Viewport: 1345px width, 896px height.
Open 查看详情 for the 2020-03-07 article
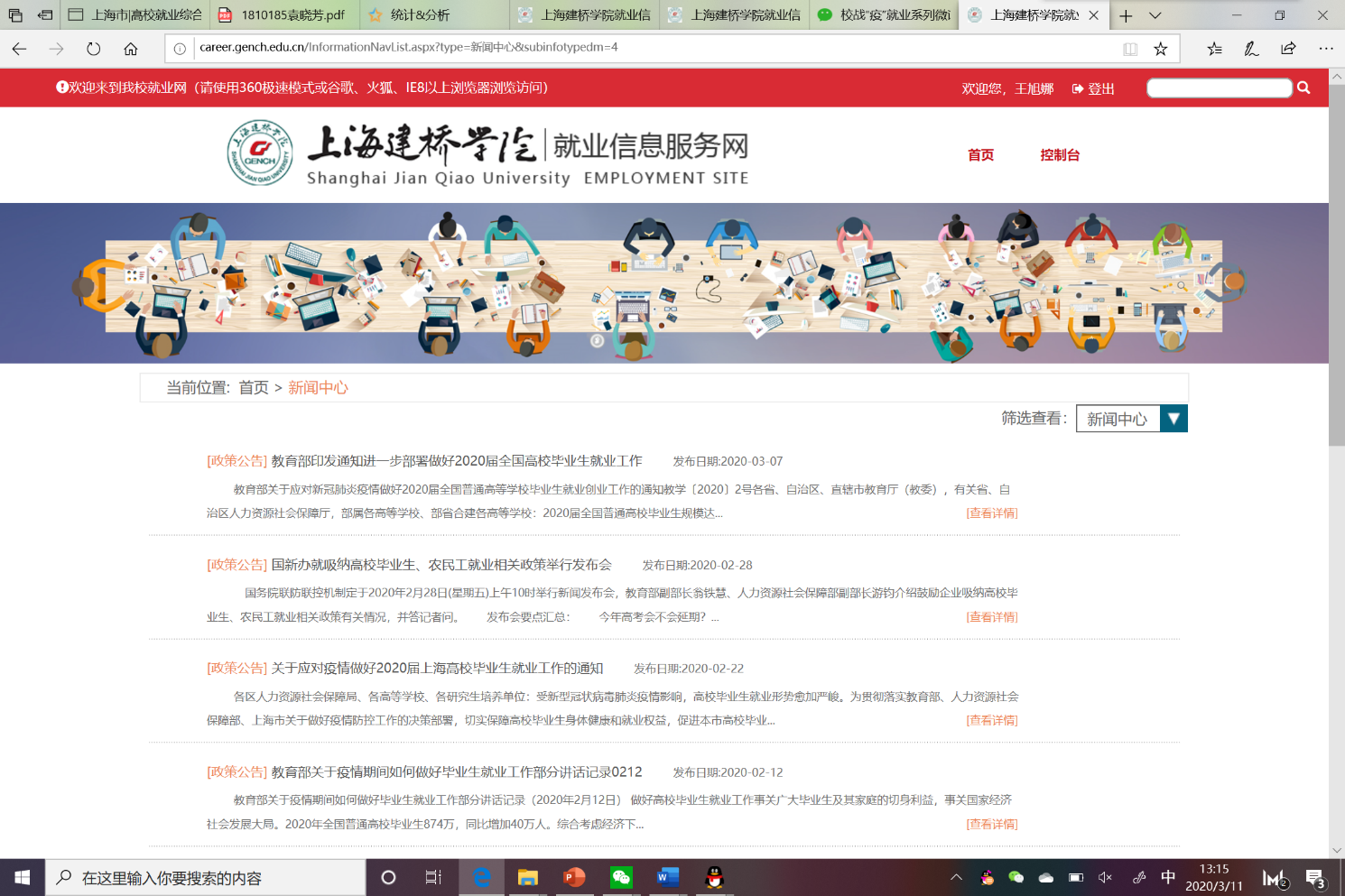[x=992, y=513]
